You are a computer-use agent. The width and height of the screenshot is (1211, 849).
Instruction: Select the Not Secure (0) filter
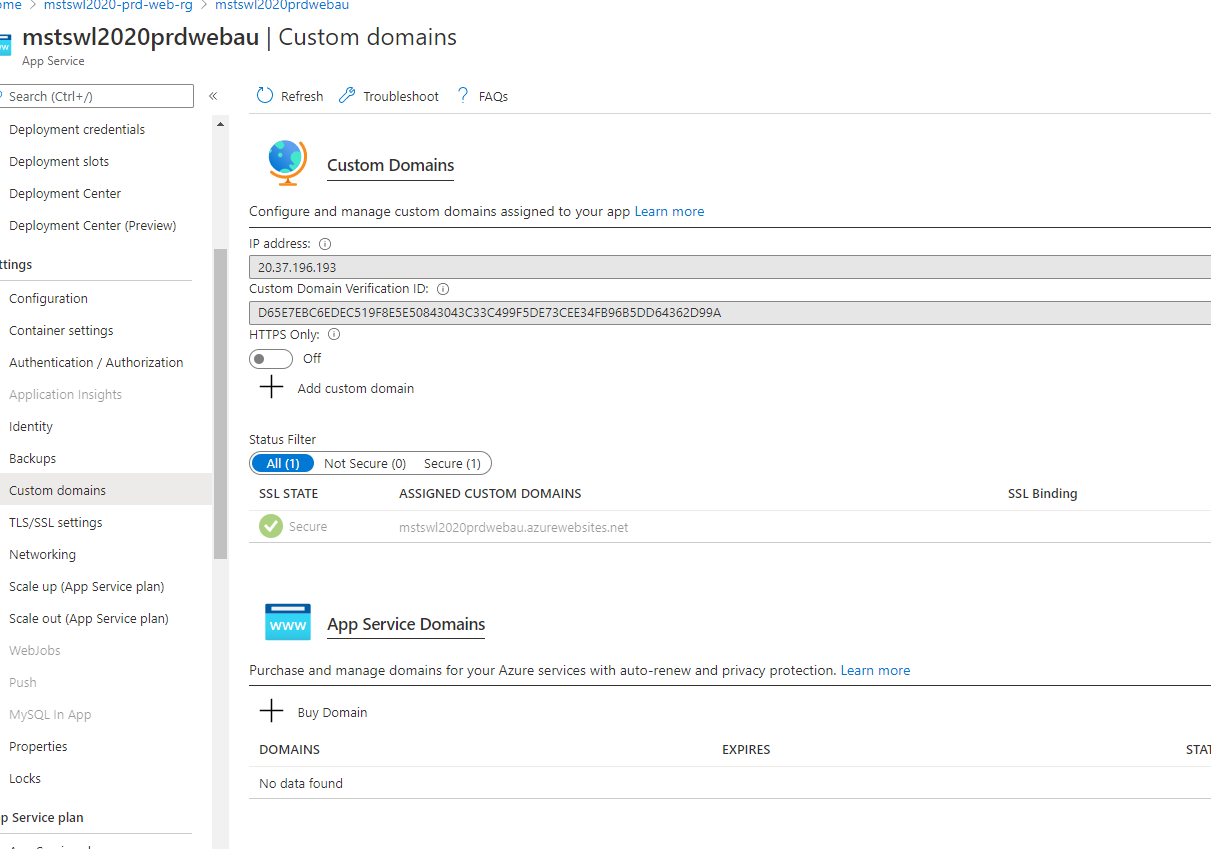(x=365, y=463)
